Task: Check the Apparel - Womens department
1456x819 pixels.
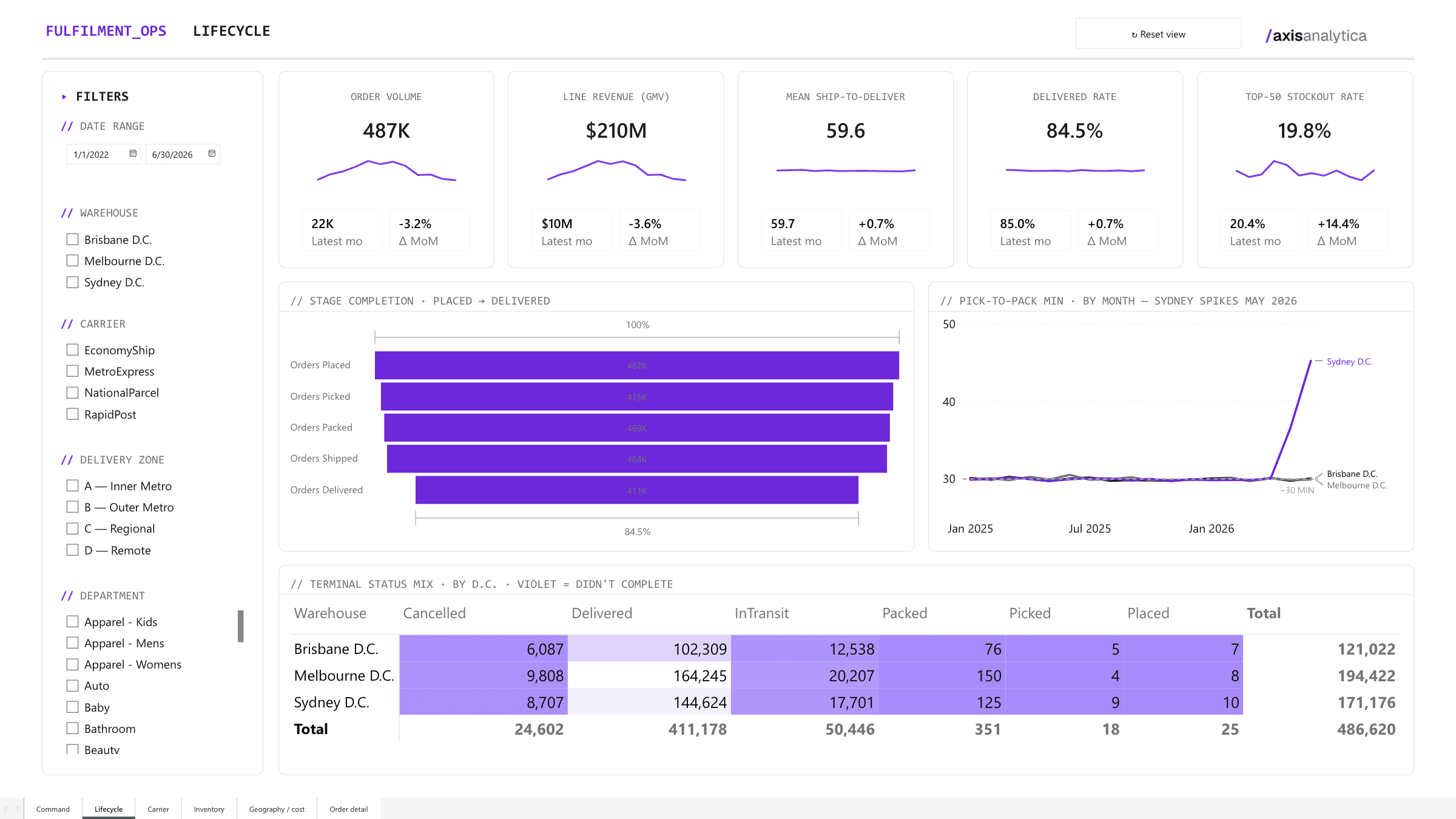Action: pos(73,664)
